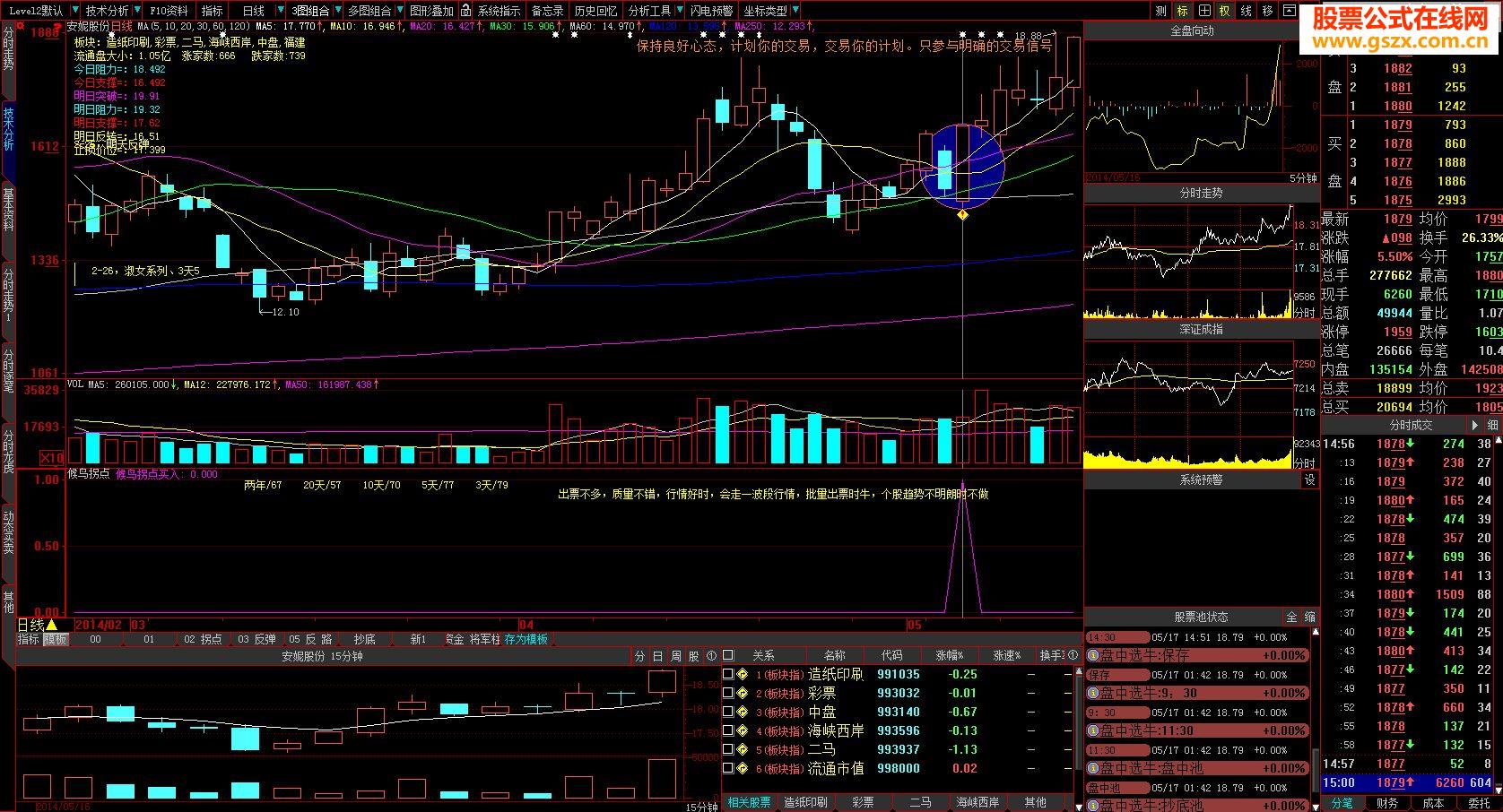Tick the checkbox for 二马 row

point(728,749)
